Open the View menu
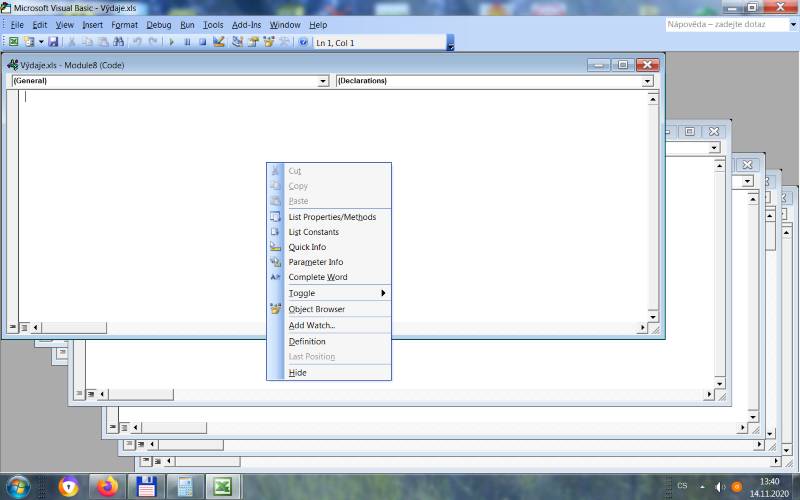800x500 pixels. click(64, 24)
